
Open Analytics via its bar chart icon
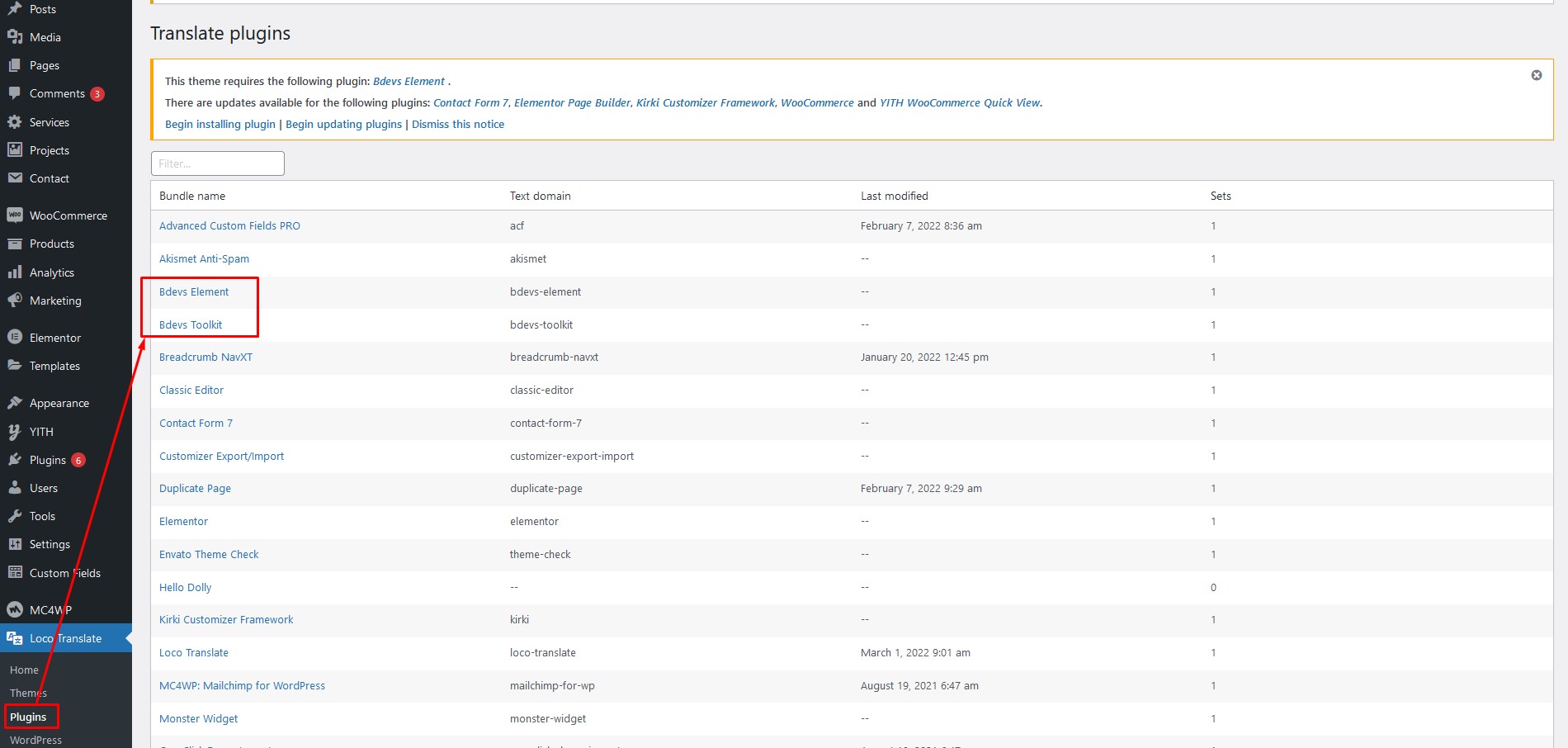14,272
